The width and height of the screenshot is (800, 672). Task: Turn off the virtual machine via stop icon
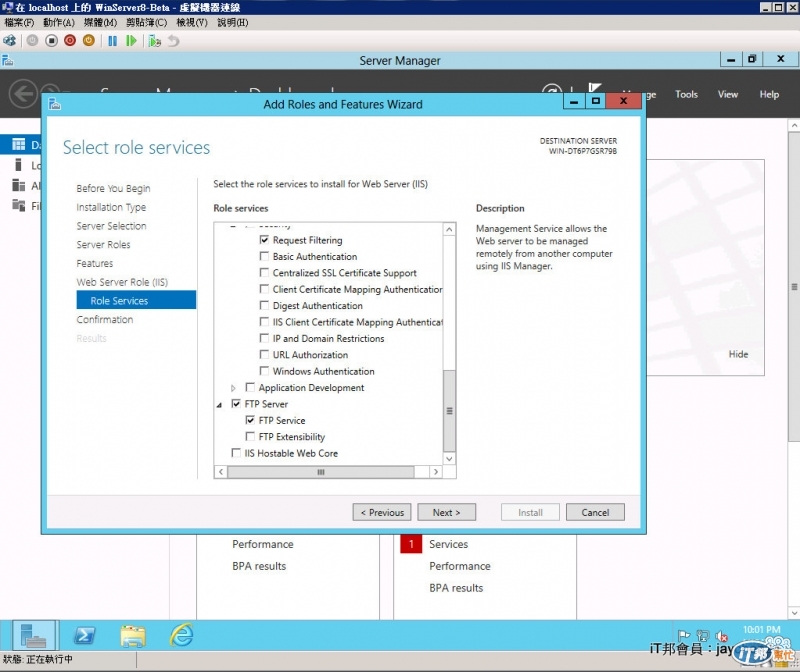[x=51, y=40]
